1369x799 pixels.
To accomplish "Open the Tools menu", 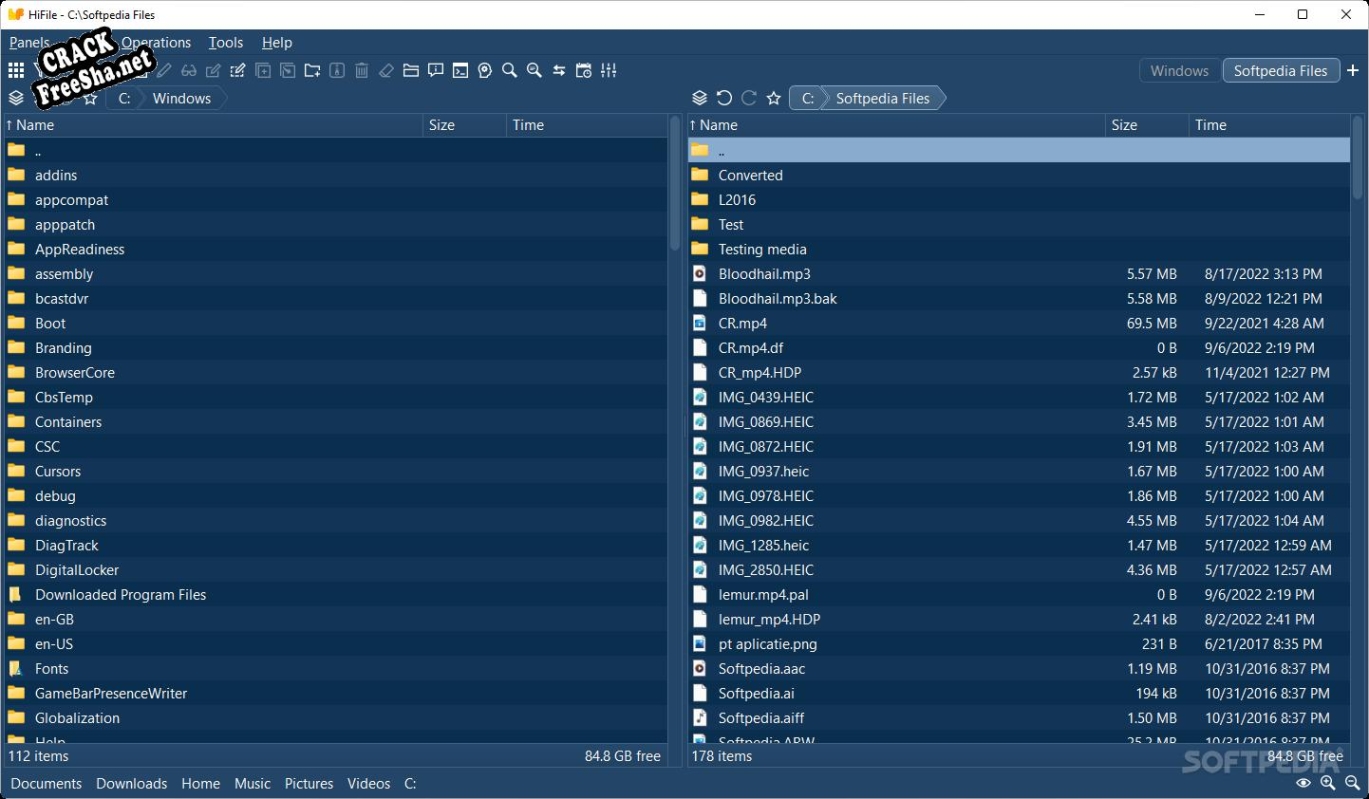I will (226, 42).
